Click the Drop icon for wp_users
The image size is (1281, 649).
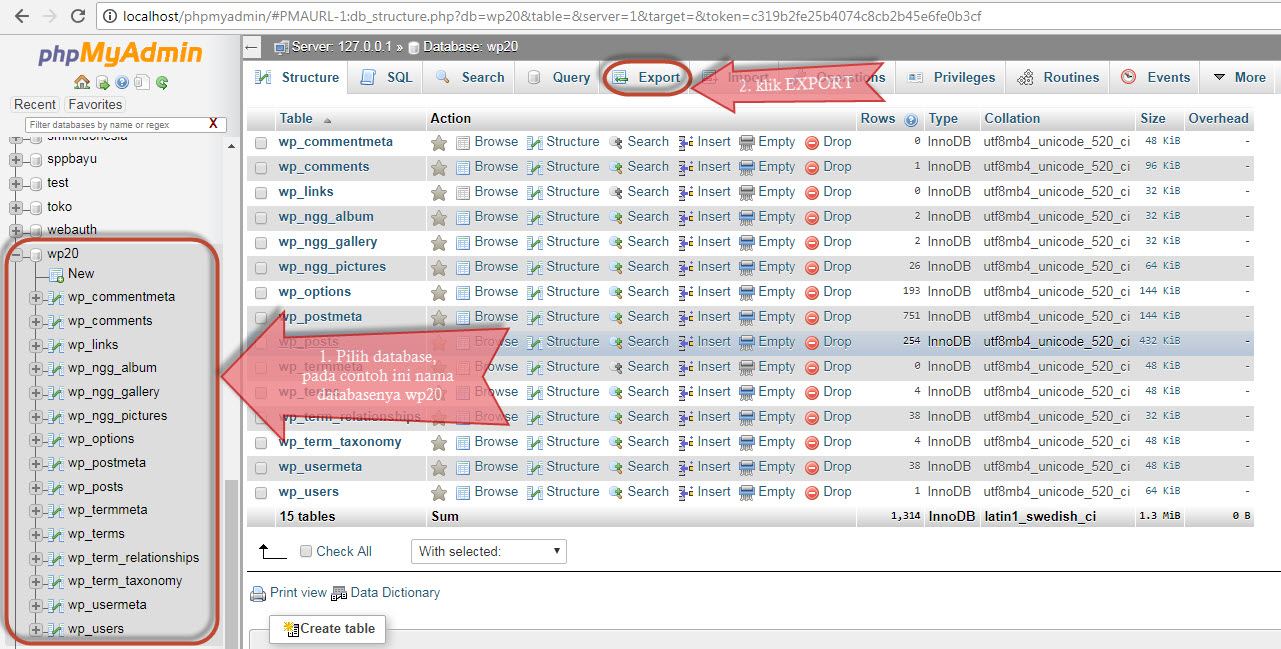tap(812, 492)
